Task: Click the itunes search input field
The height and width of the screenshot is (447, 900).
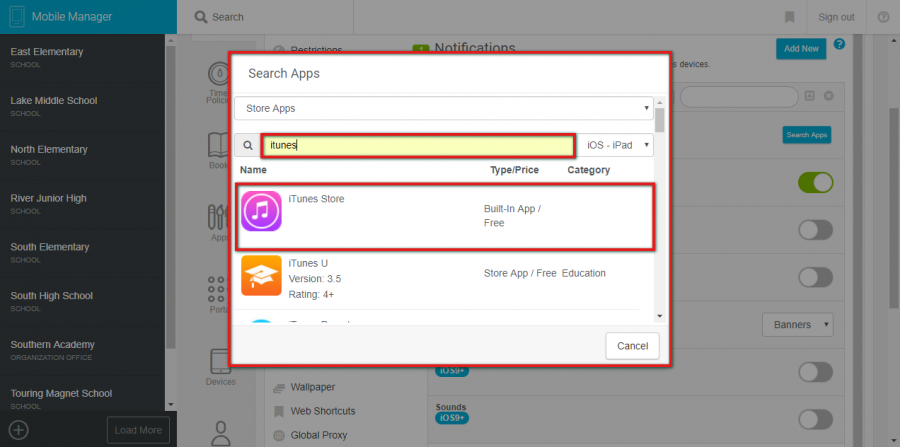Action: click(x=418, y=146)
